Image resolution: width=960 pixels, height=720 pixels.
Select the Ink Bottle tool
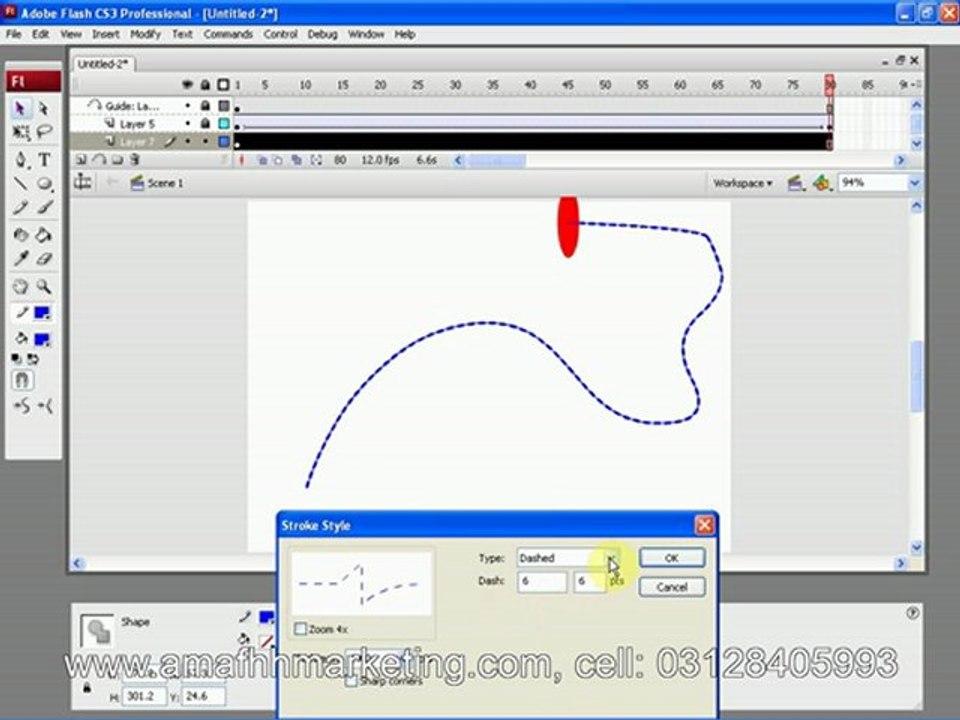[x=20, y=234]
